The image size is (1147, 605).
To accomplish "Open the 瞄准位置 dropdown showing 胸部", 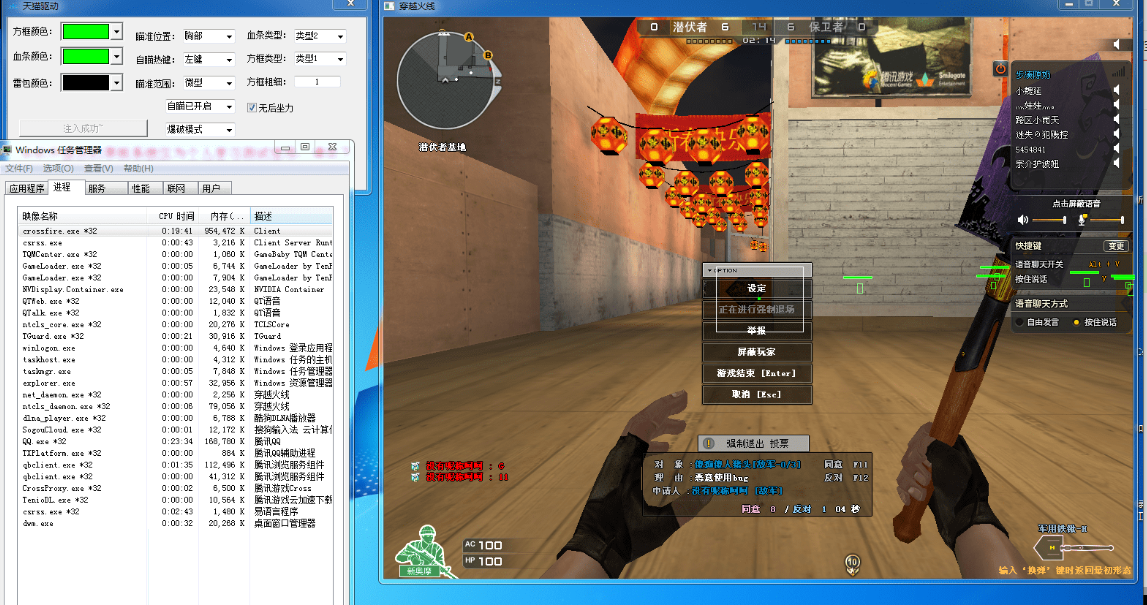I will 208,36.
